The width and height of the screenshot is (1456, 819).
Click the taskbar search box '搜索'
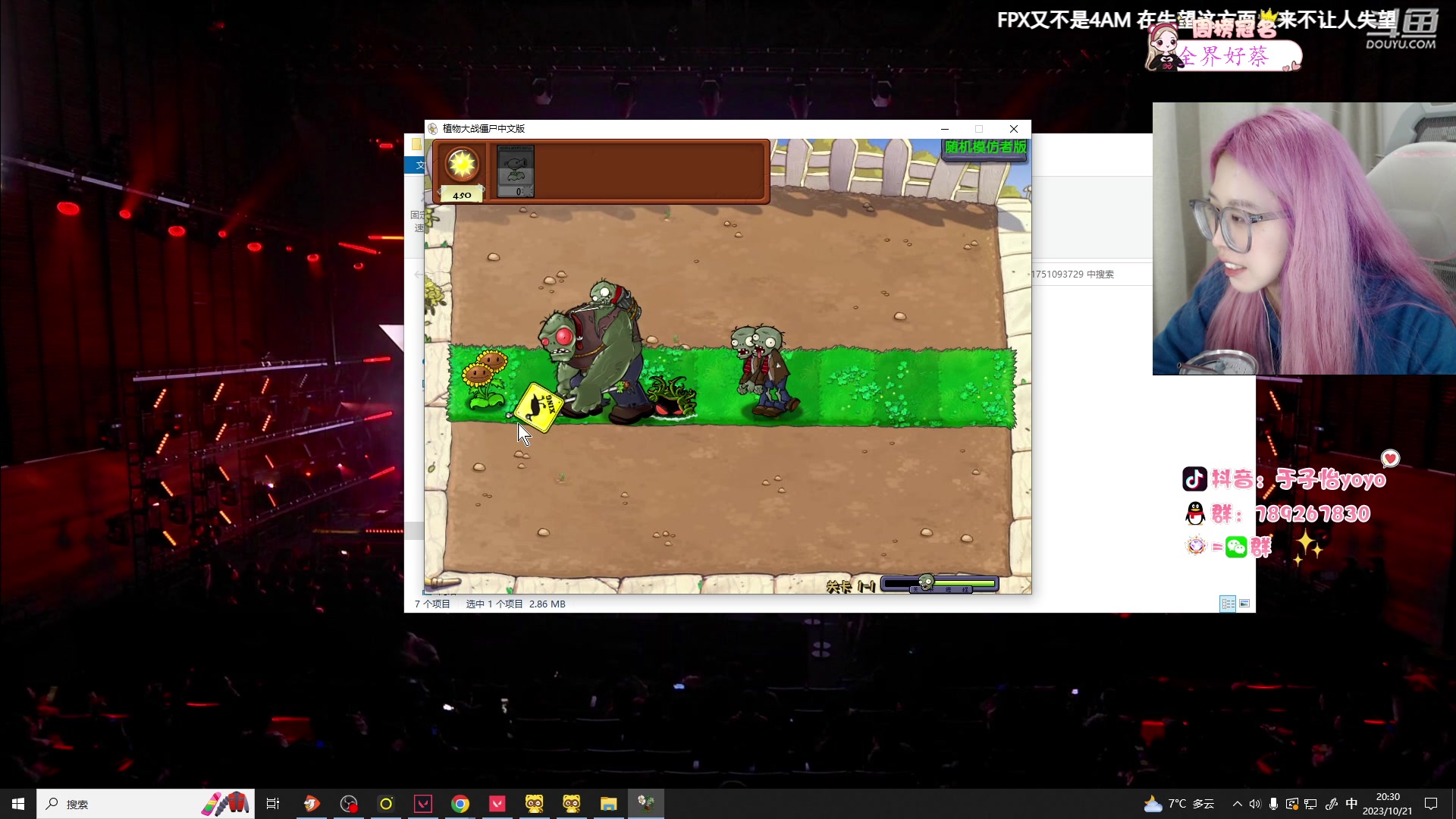click(146, 804)
